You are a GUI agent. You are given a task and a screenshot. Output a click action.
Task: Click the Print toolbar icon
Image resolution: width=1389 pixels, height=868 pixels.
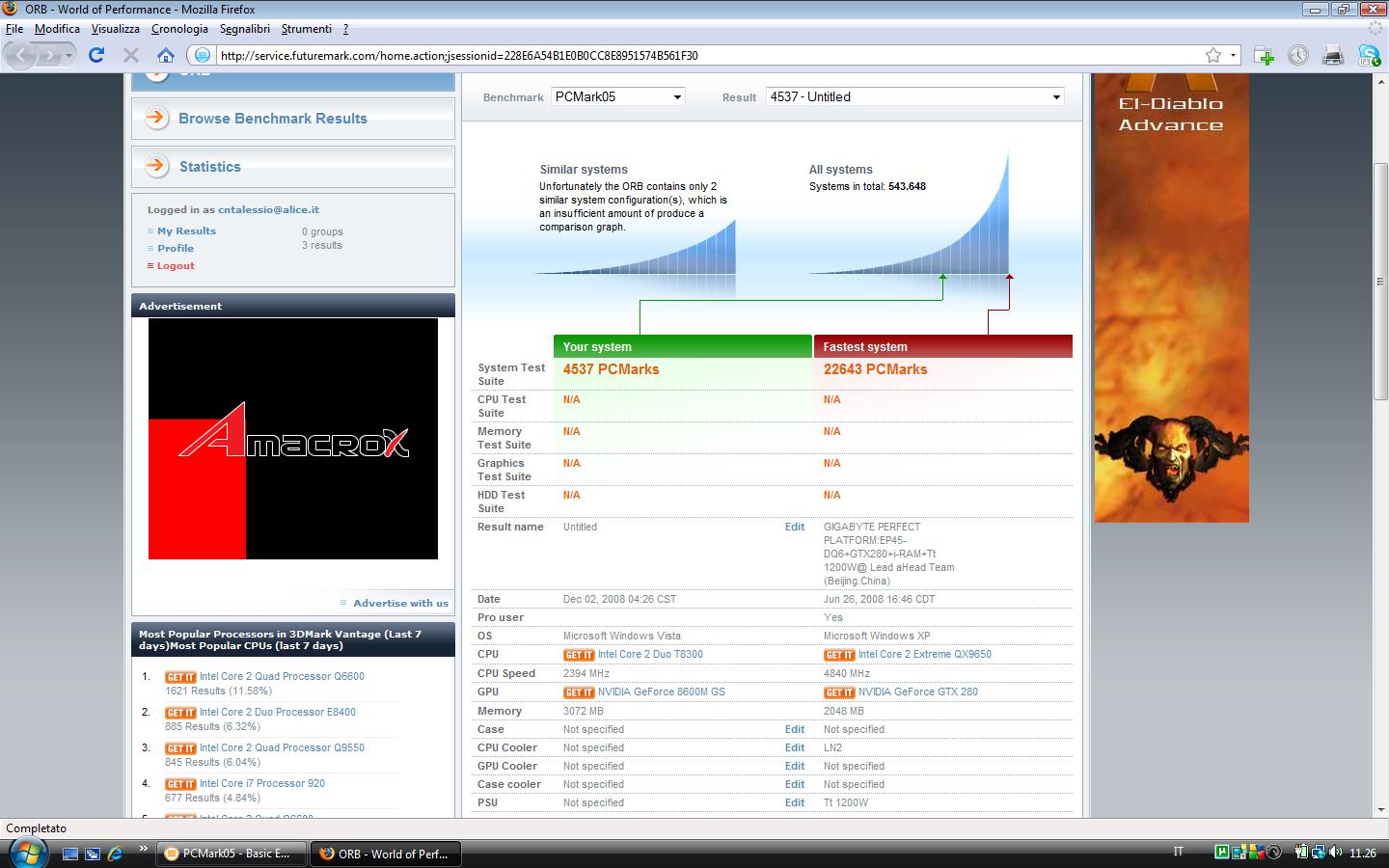pos(1333,55)
